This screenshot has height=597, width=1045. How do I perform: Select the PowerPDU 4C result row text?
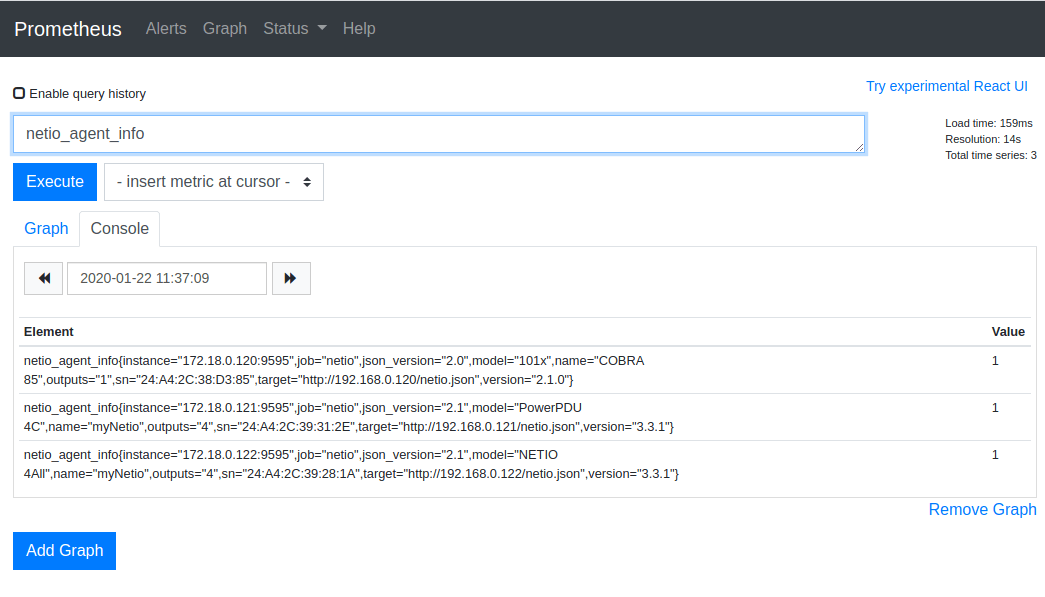pos(349,417)
